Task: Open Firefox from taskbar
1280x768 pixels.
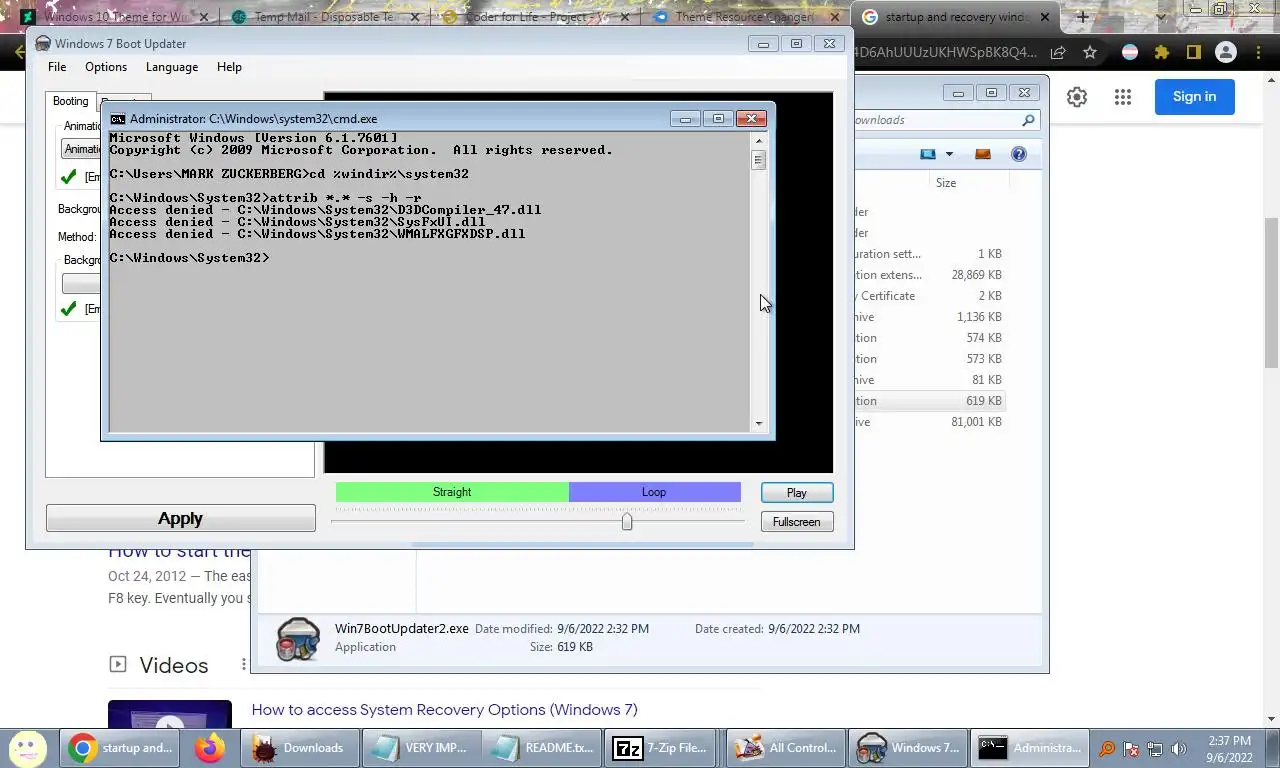Action: click(x=210, y=748)
